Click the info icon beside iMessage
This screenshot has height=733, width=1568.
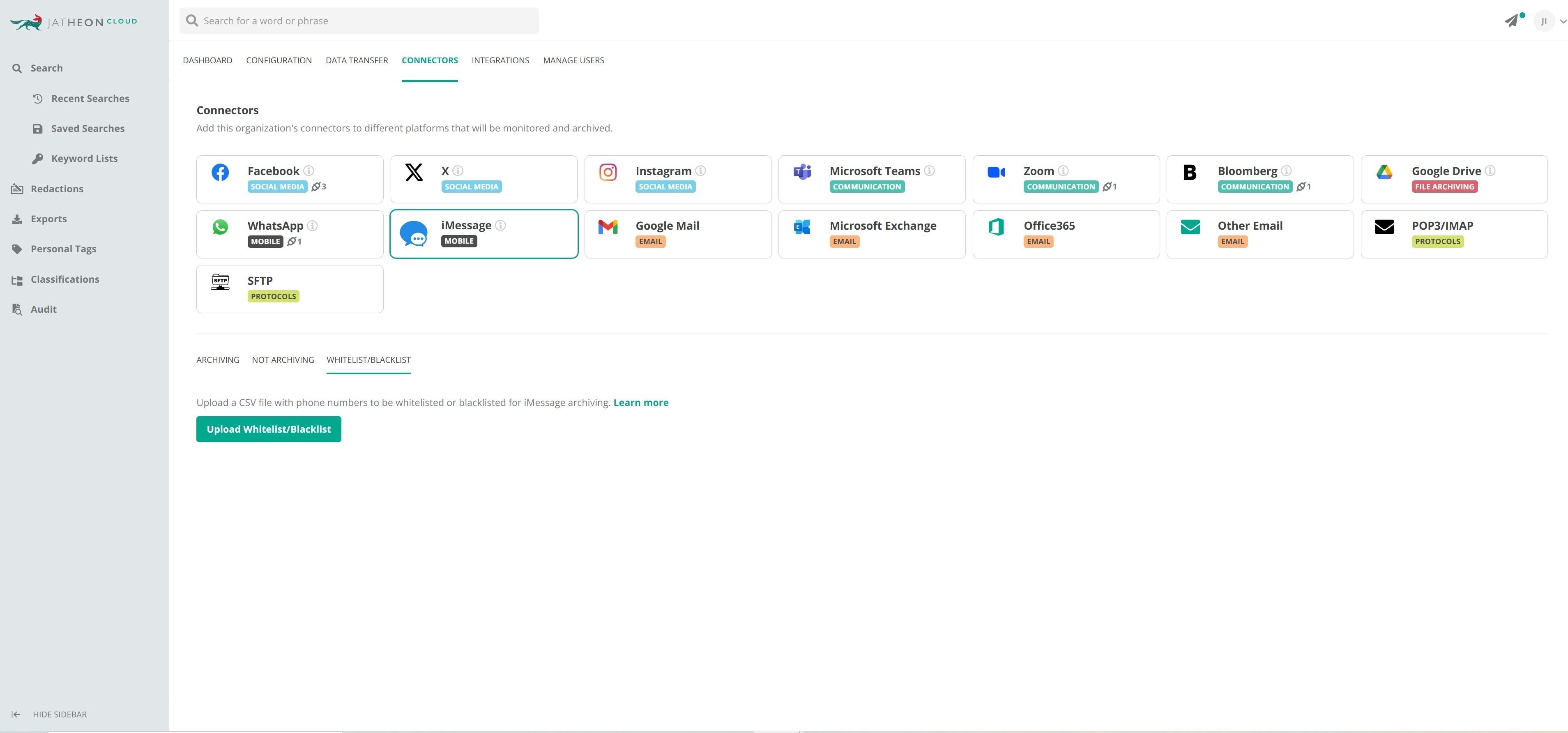click(500, 225)
